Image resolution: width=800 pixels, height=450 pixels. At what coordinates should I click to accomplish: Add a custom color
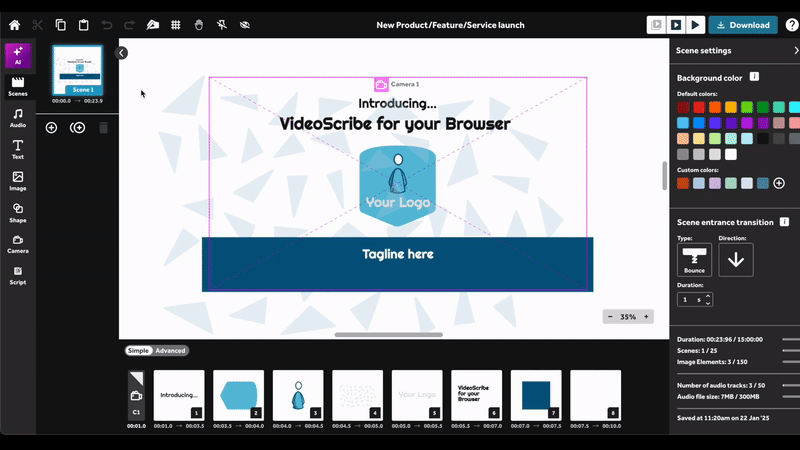click(779, 183)
